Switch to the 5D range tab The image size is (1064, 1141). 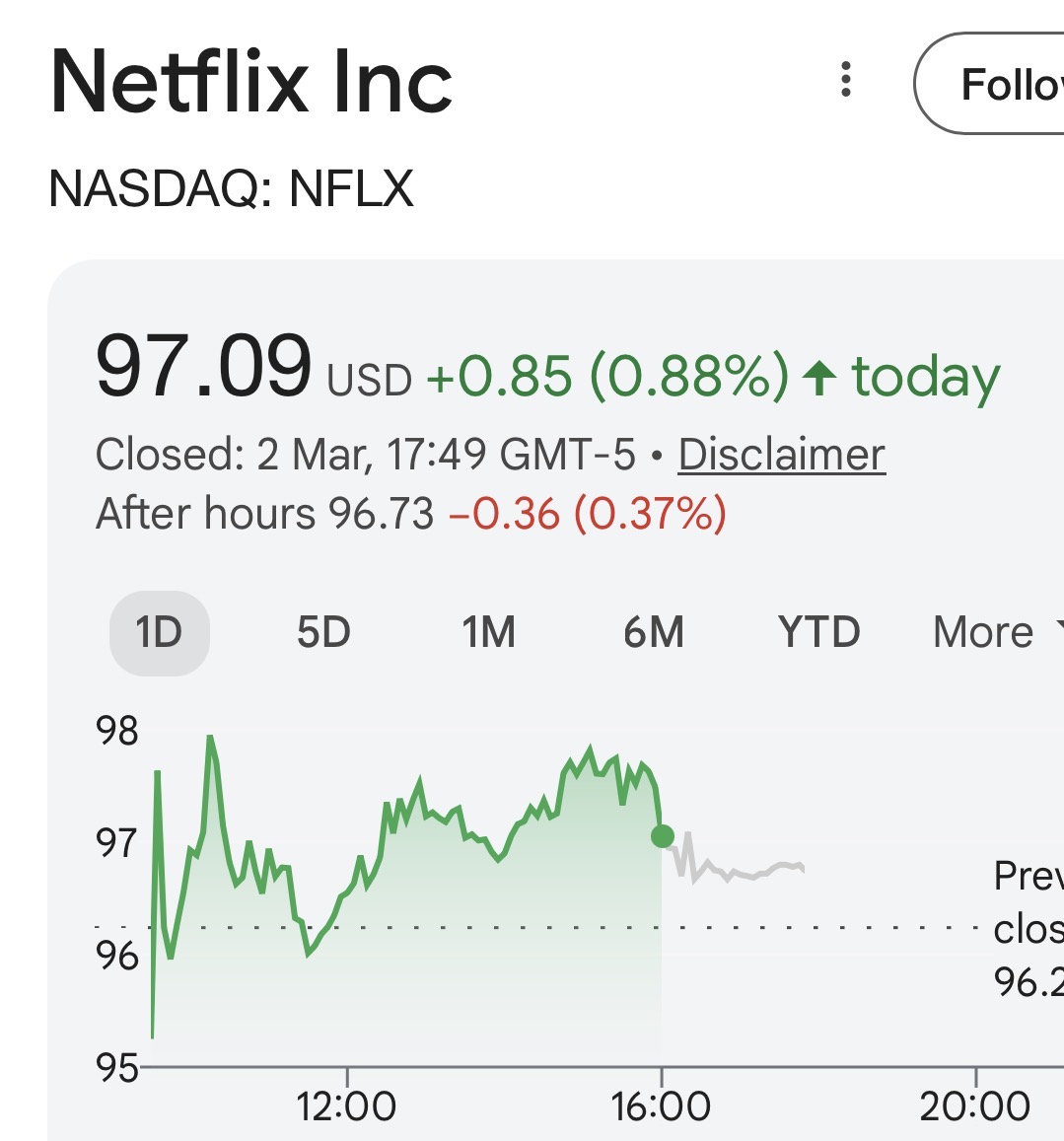point(323,632)
